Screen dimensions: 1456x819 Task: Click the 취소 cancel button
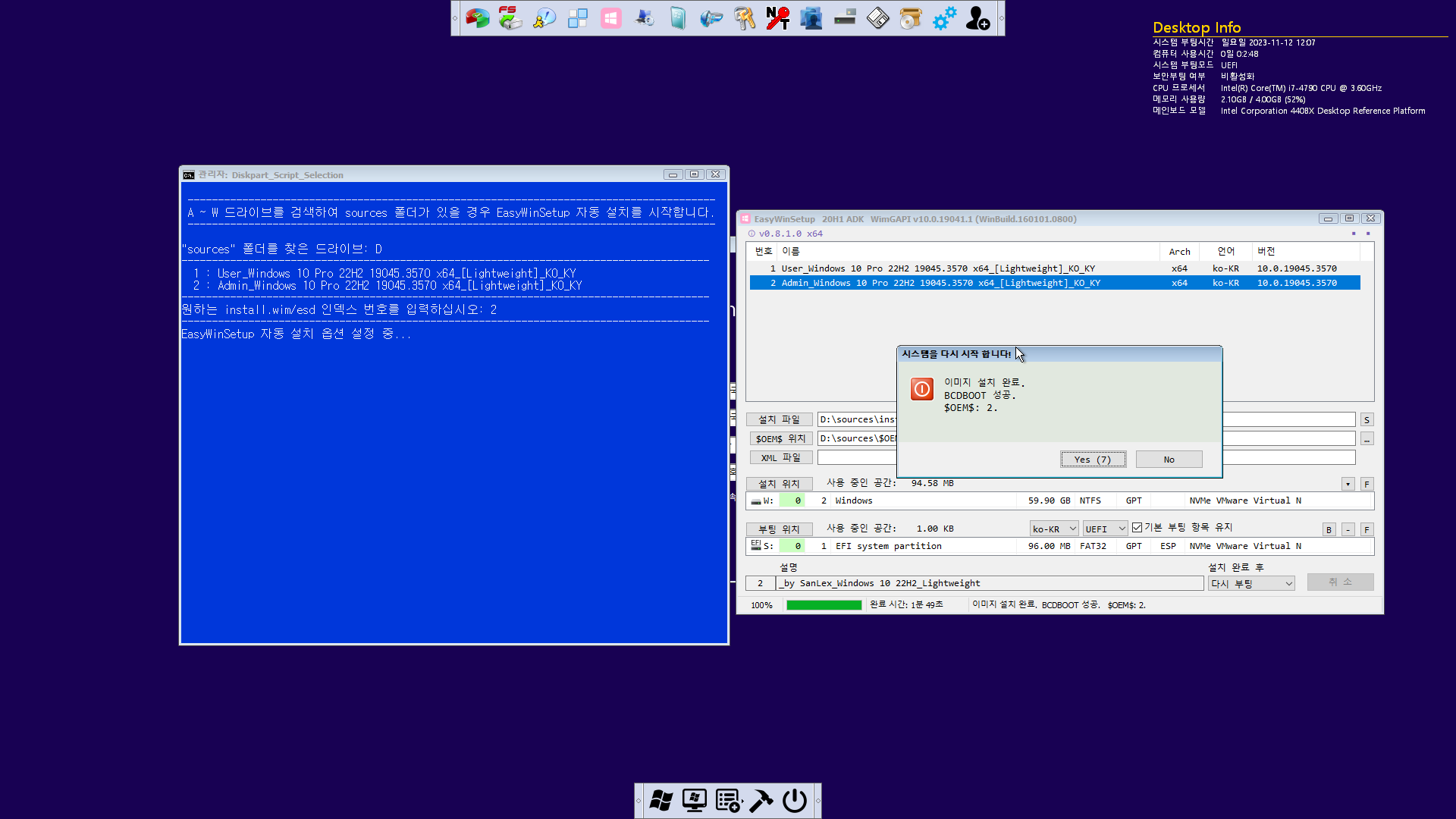pyautogui.click(x=1340, y=582)
